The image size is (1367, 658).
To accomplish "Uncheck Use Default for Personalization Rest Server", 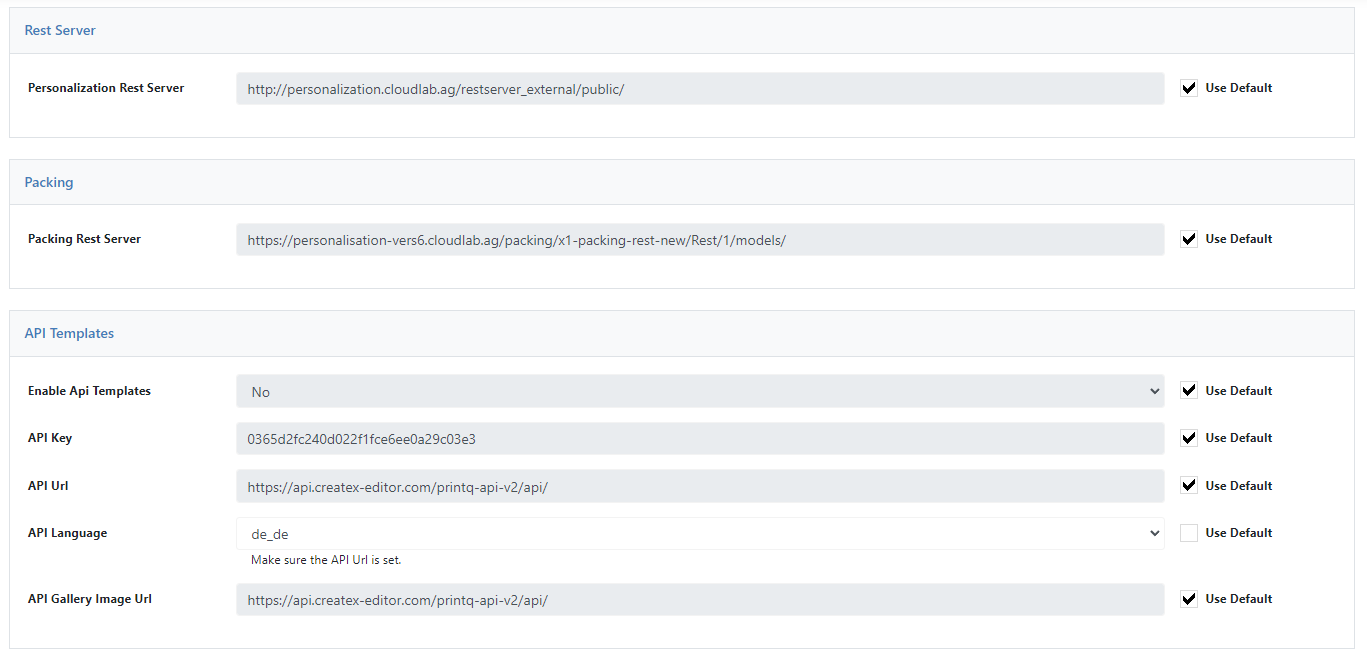I will (x=1189, y=88).
